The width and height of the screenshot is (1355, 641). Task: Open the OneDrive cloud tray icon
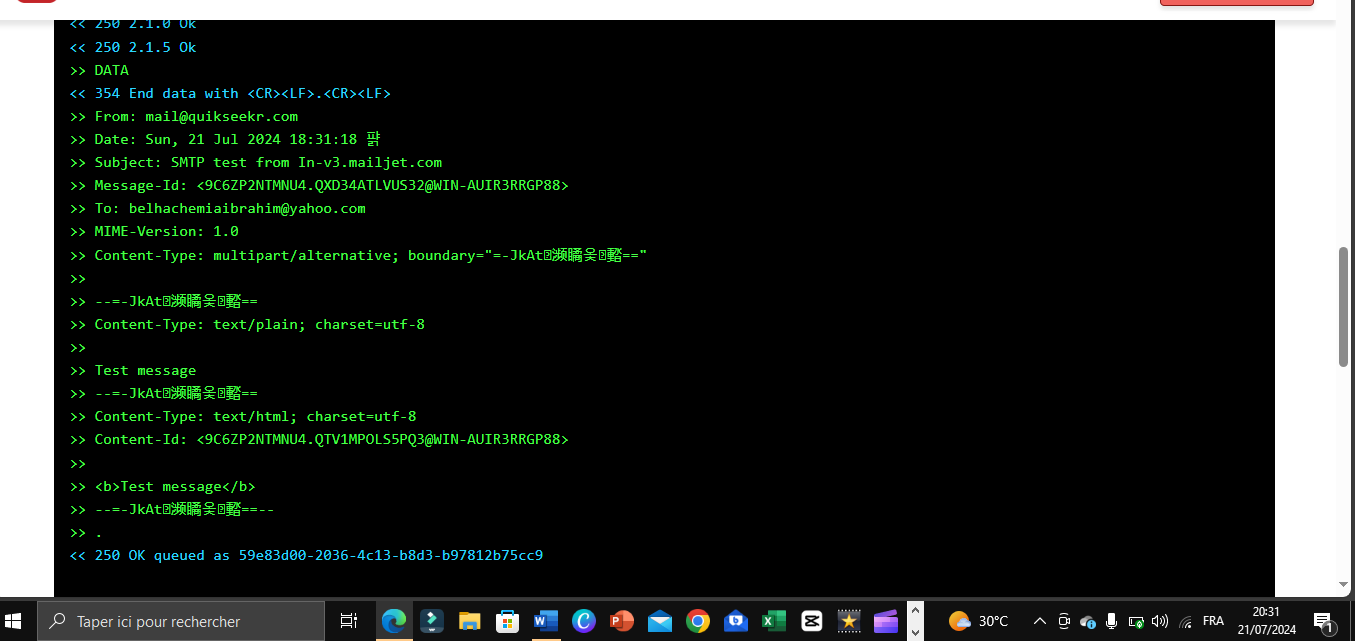click(1088, 621)
